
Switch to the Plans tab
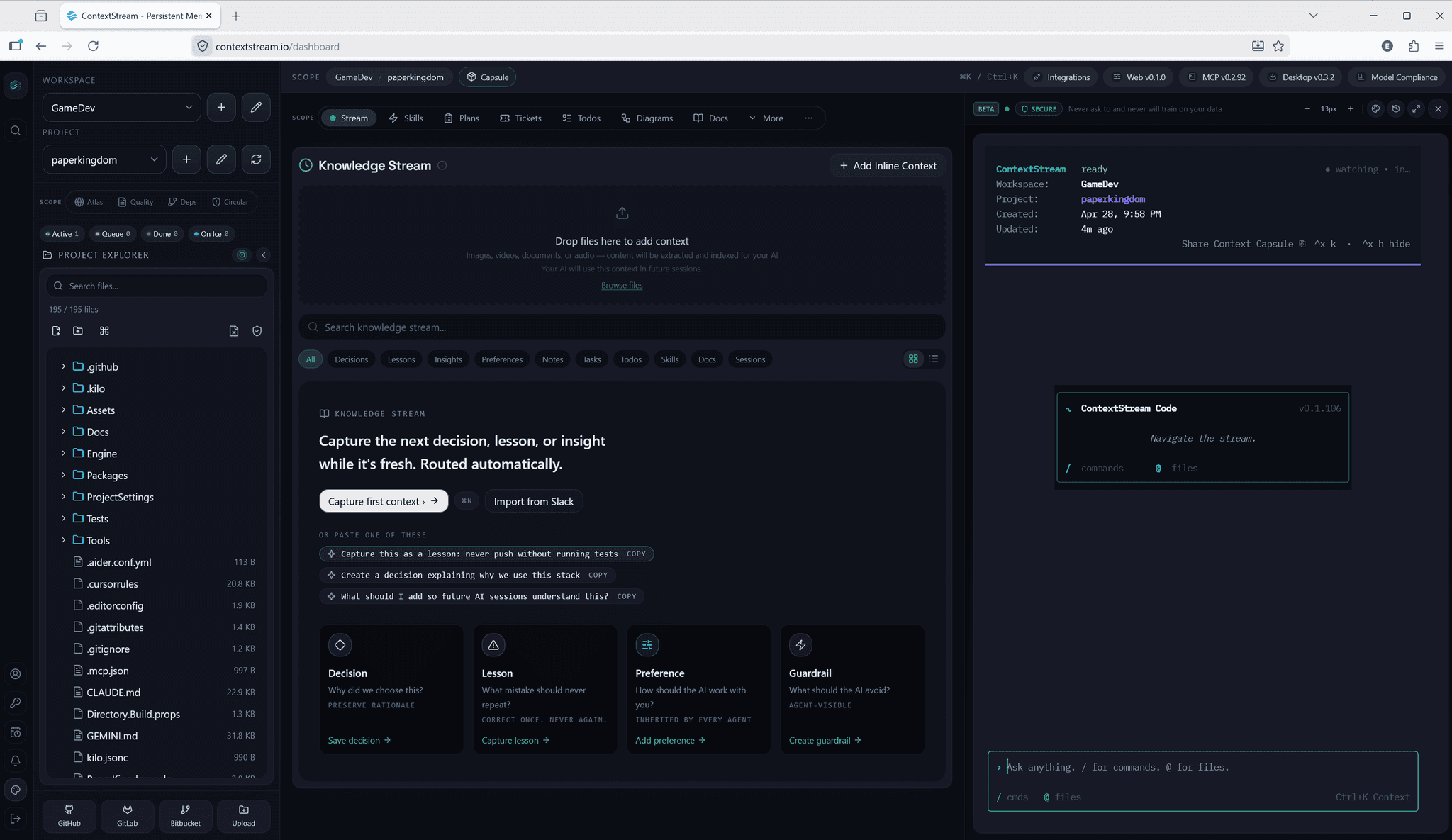462,118
